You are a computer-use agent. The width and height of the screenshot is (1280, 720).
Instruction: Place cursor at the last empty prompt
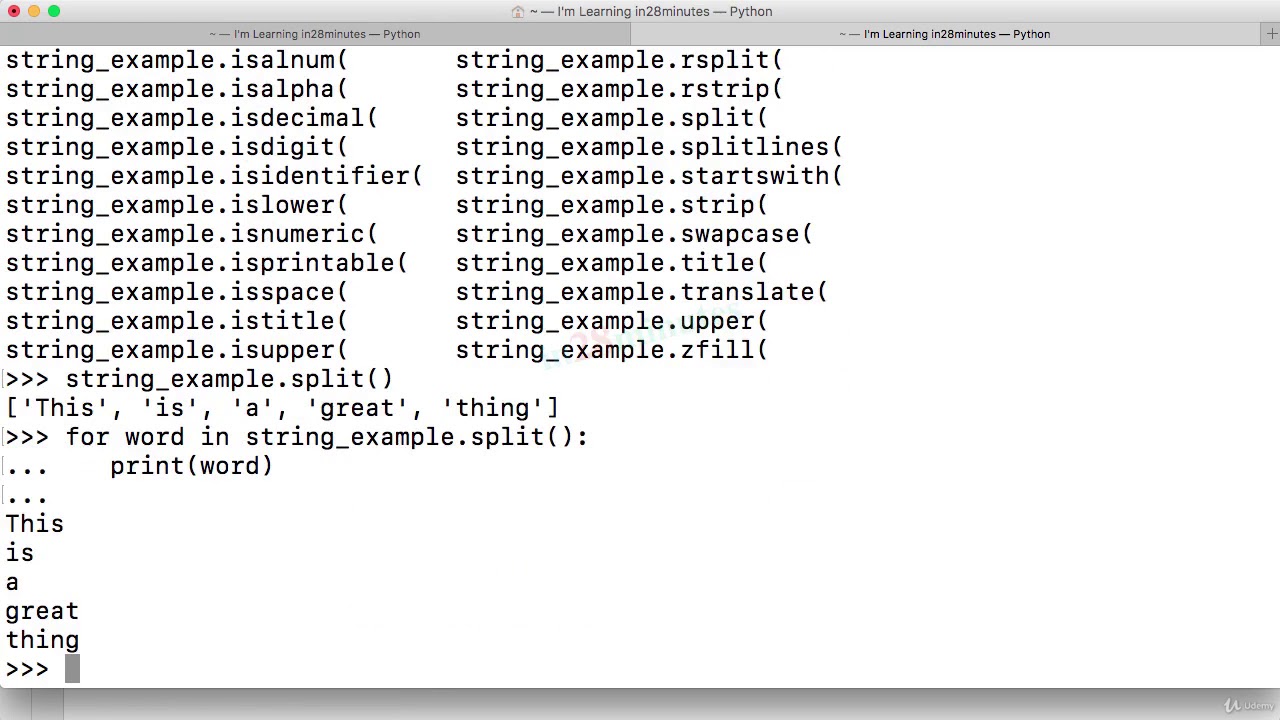(72, 669)
